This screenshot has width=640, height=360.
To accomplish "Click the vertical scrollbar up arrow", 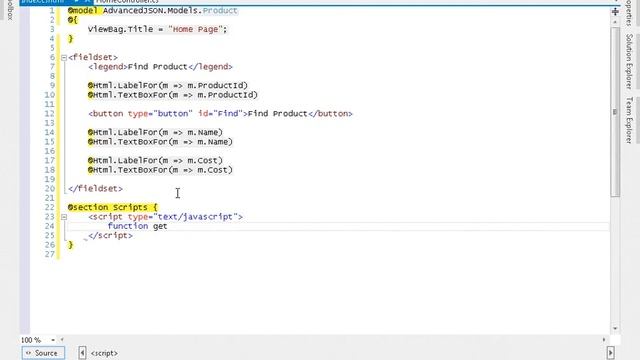I will (615, 22).
